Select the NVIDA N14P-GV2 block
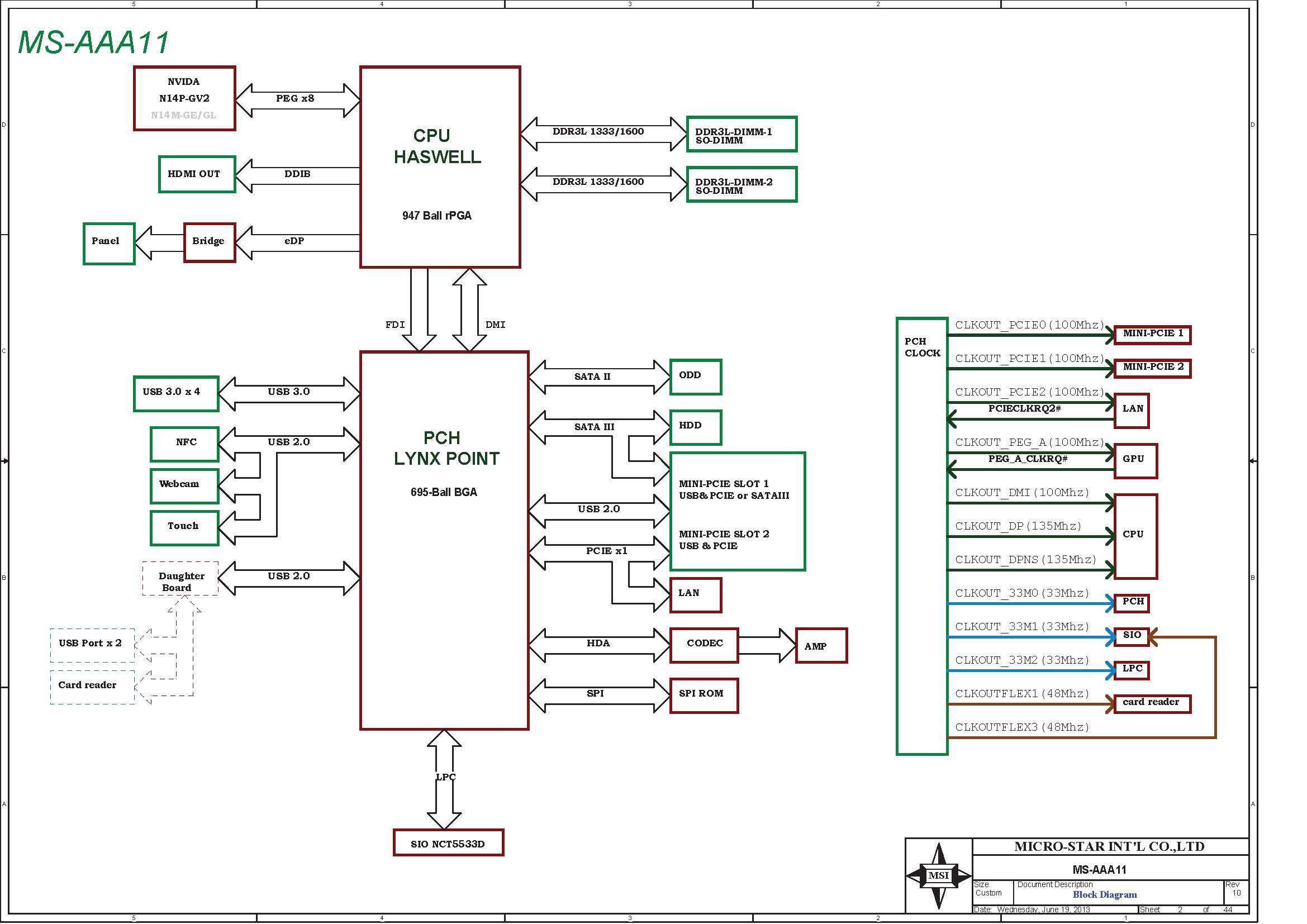 (184, 98)
